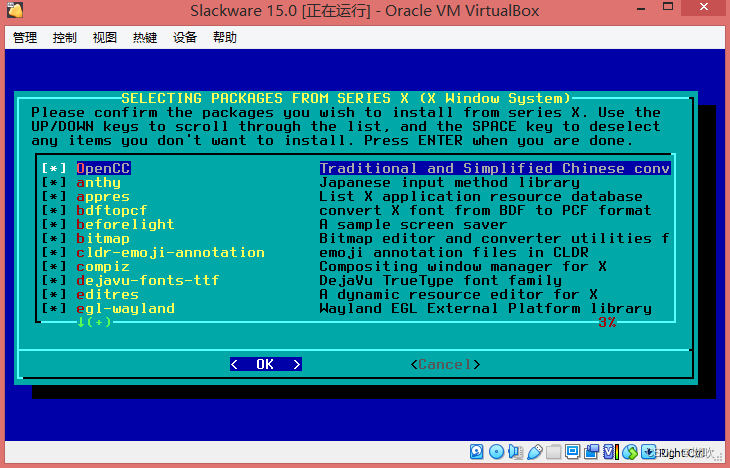Click 'Japanese input method library' description
This screenshot has width=730, height=468.
pos(450,183)
